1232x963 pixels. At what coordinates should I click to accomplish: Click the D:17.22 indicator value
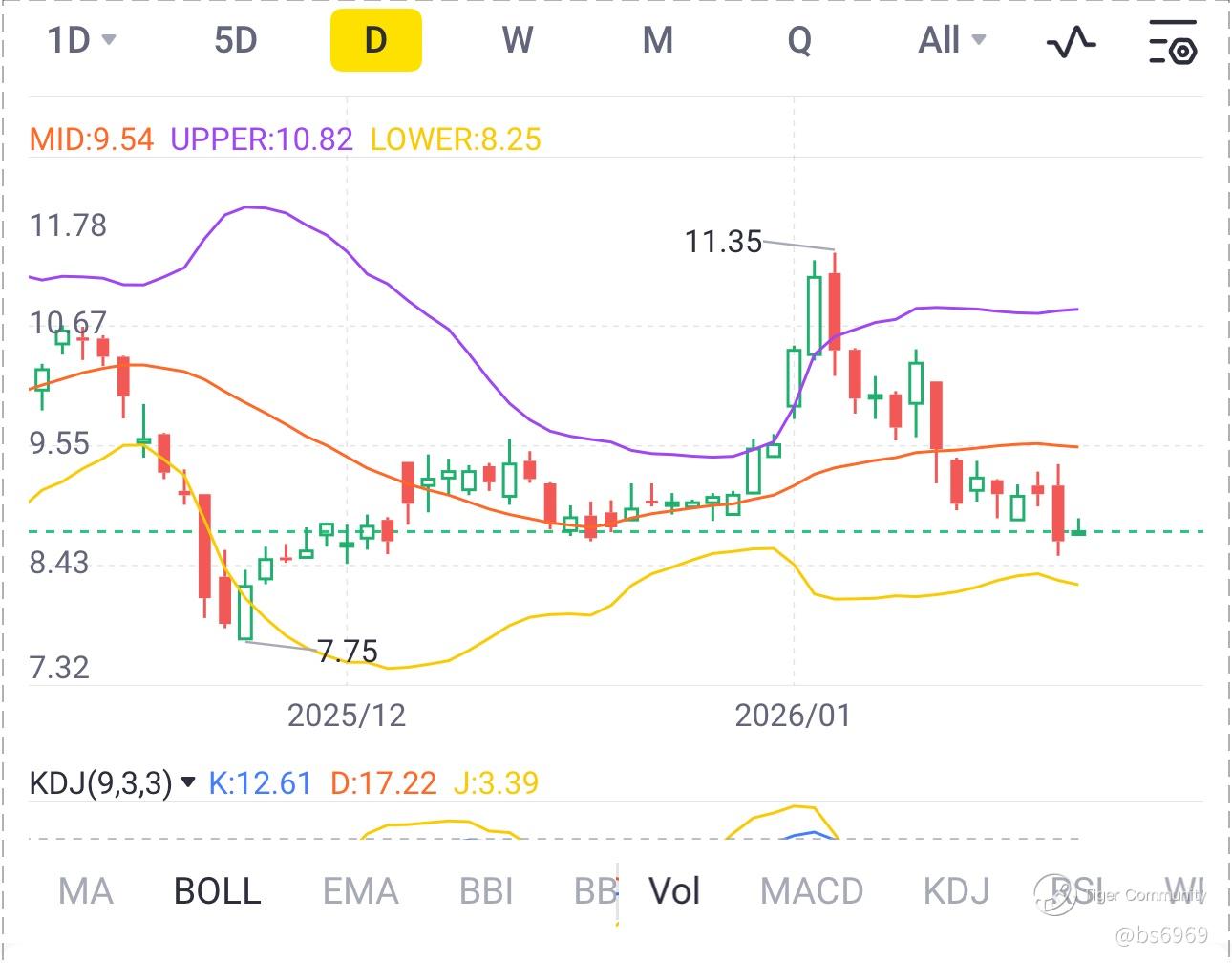[383, 783]
